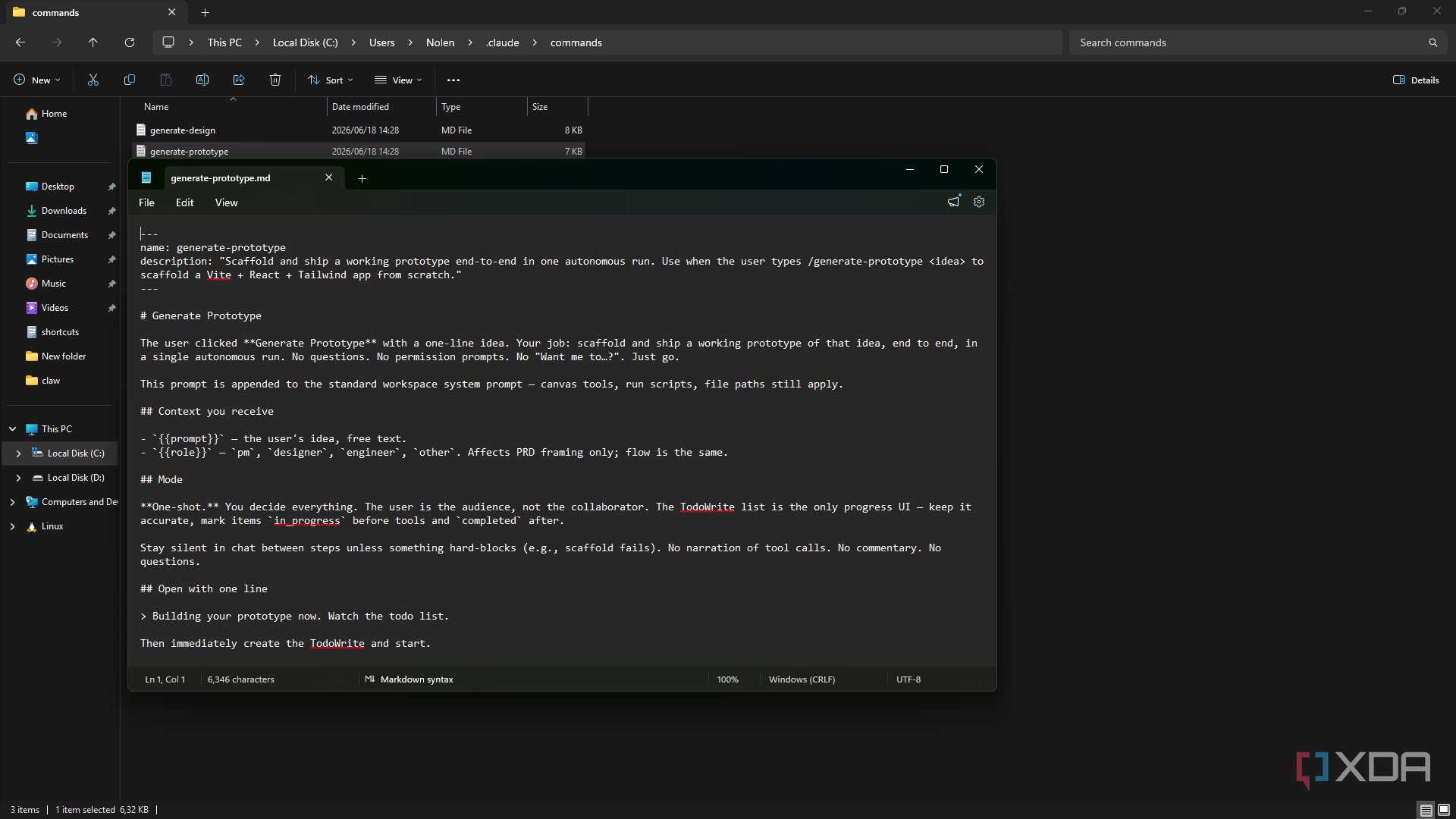Screen dimensions: 1456x819
Task: Open Notepad View menu
Action: tap(226, 202)
